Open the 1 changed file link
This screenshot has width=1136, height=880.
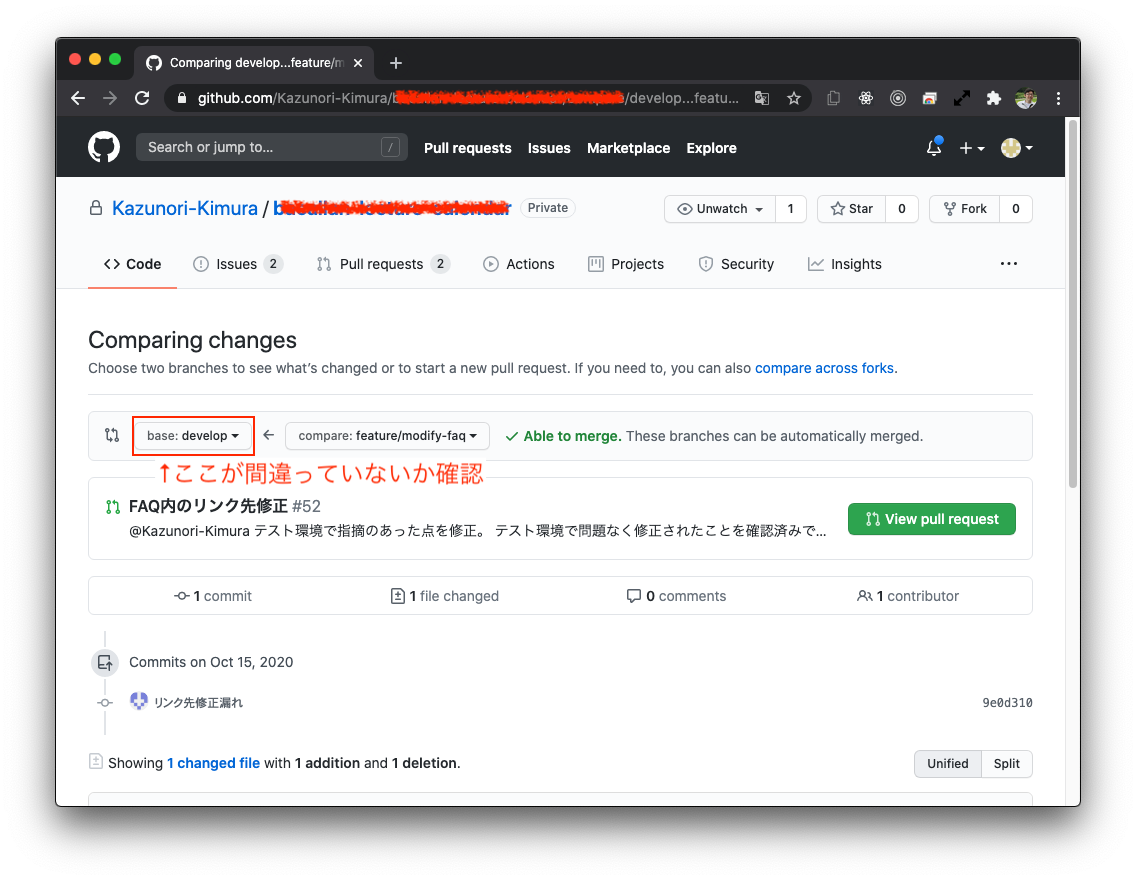click(213, 763)
